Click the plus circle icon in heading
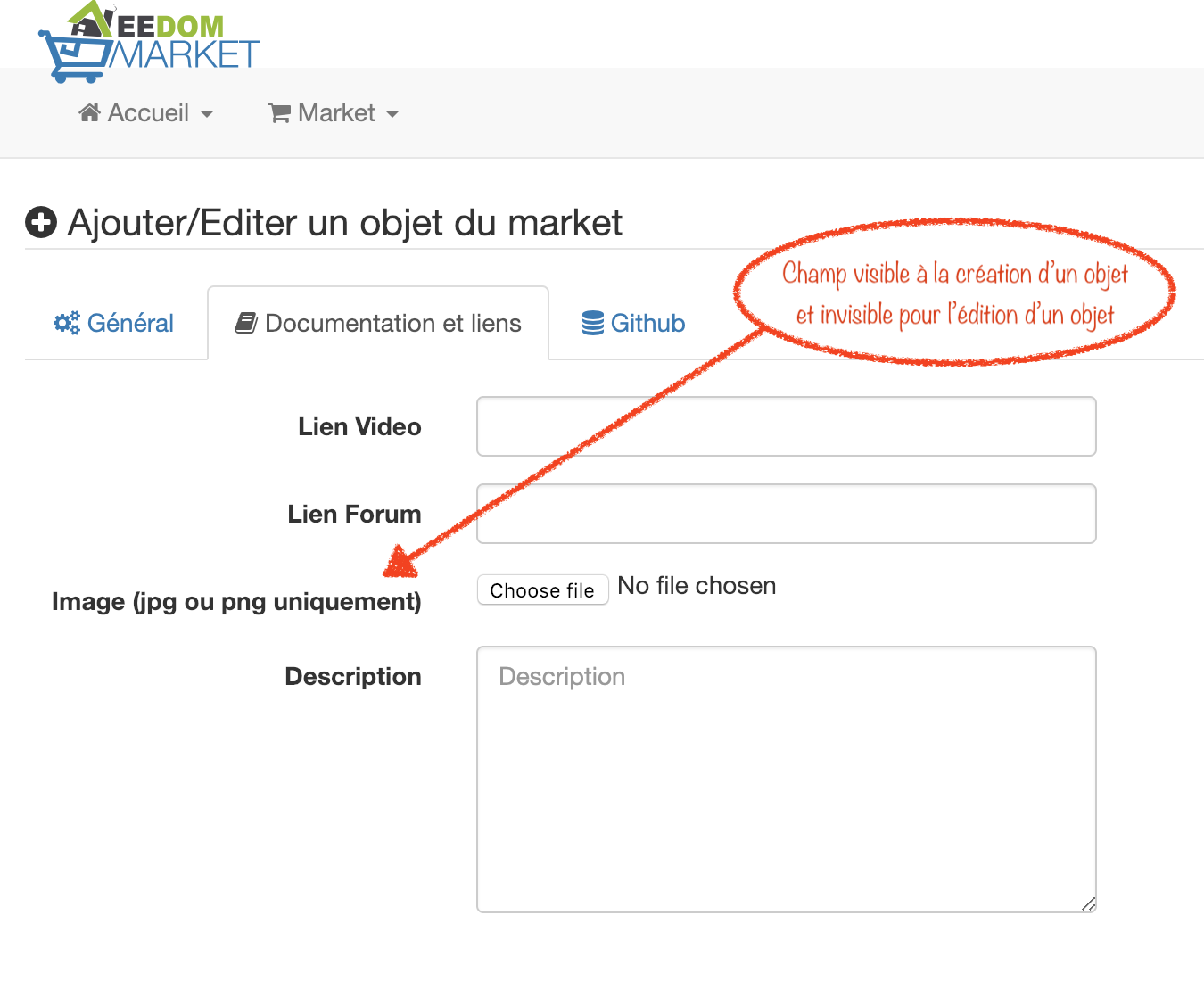Image resolution: width=1204 pixels, height=981 pixels. point(41,222)
